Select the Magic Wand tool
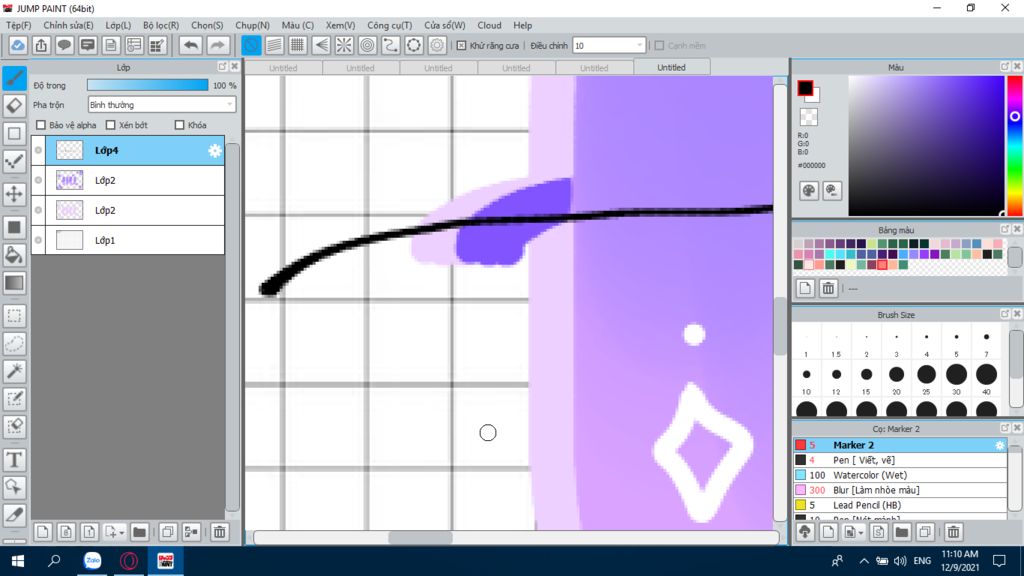1024x576 pixels. (x=14, y=371)
